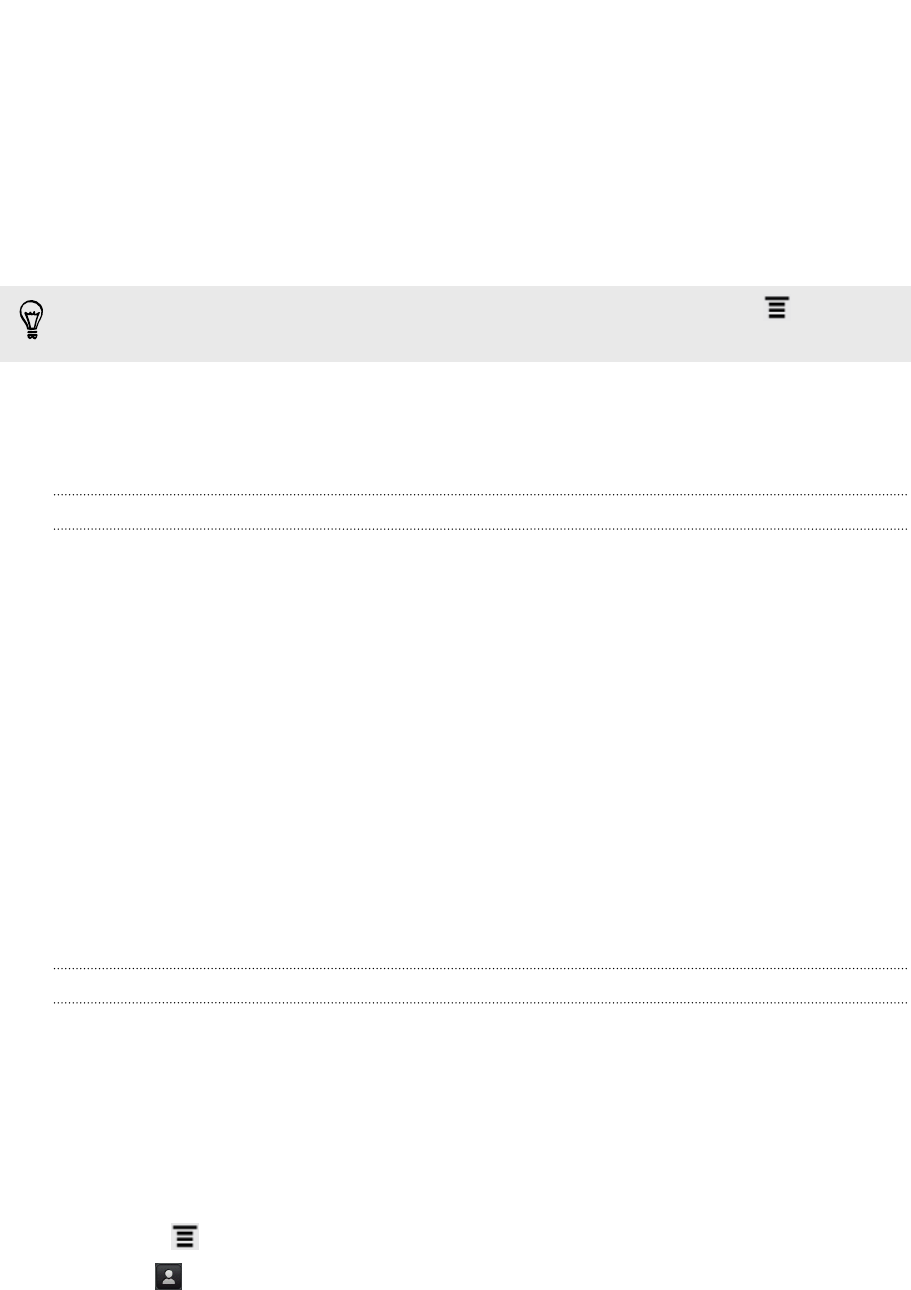Click blank space left of bottom menu icon
The width and height of the screenshot is (911, 1290).
(x=85, y=1237)
